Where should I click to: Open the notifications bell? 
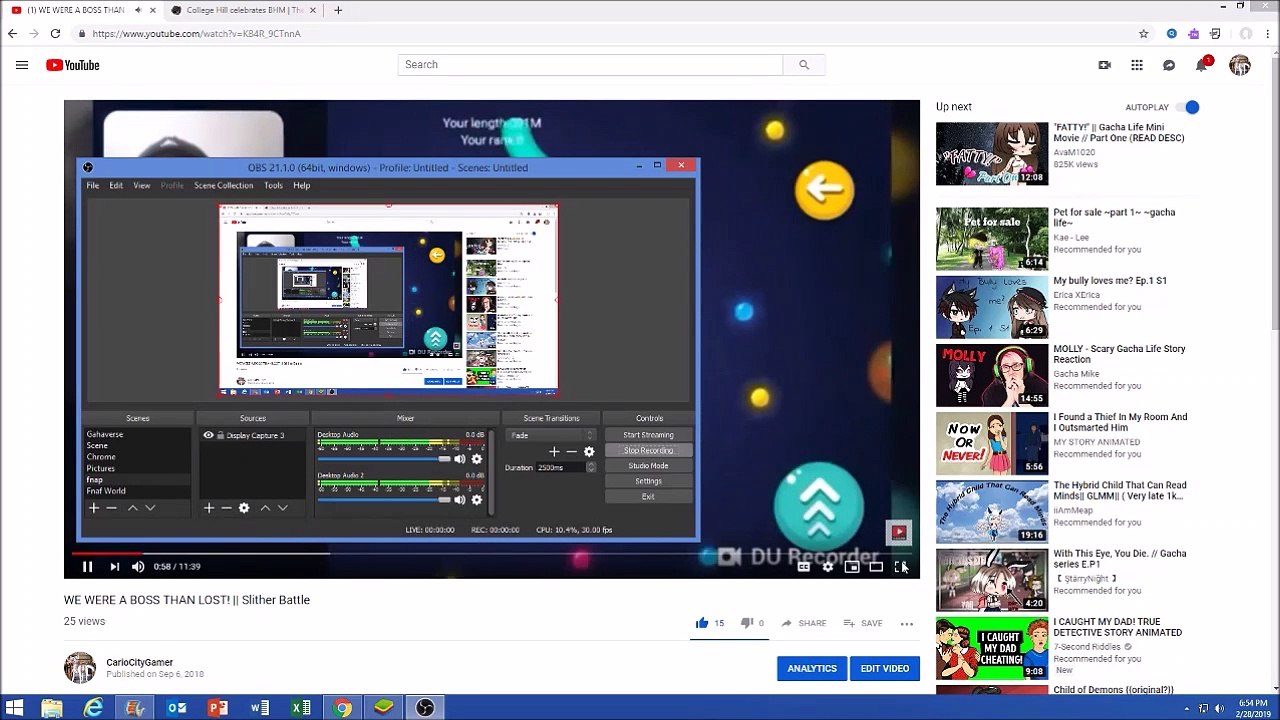1202,65
